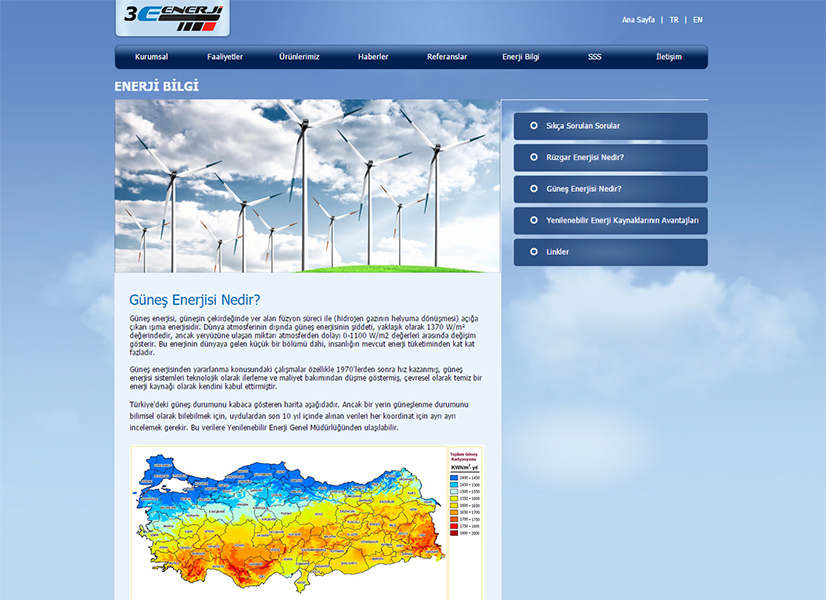The height and width of the screenshot is (600, 826).
Task: Open the Kurumsal menu
Action: click(x=152, y=57)
